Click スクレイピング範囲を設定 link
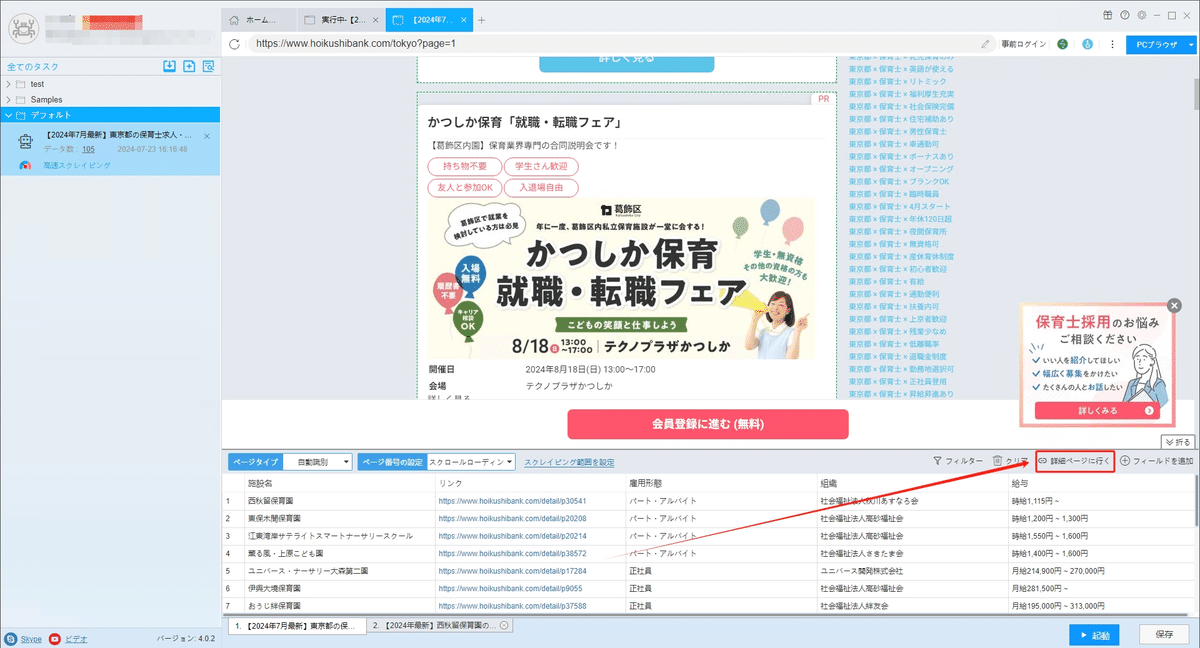The image size is (1200, 648). coord(569,462)
